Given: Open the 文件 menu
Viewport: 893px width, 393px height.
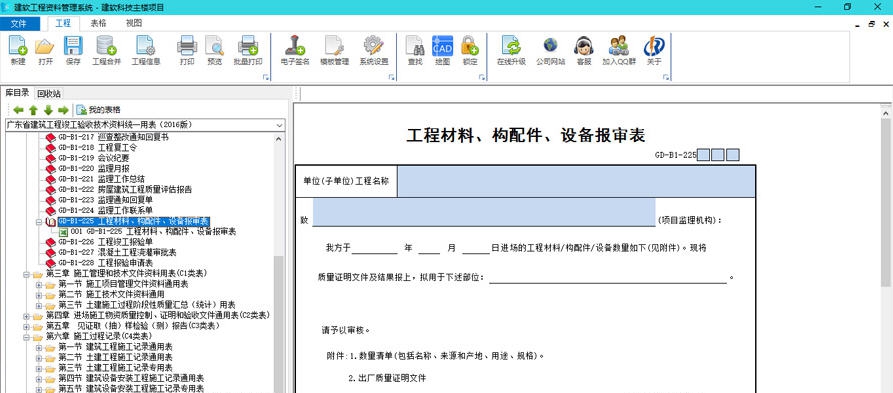Looking at the screenshot, I should click(x=19, y=23).
